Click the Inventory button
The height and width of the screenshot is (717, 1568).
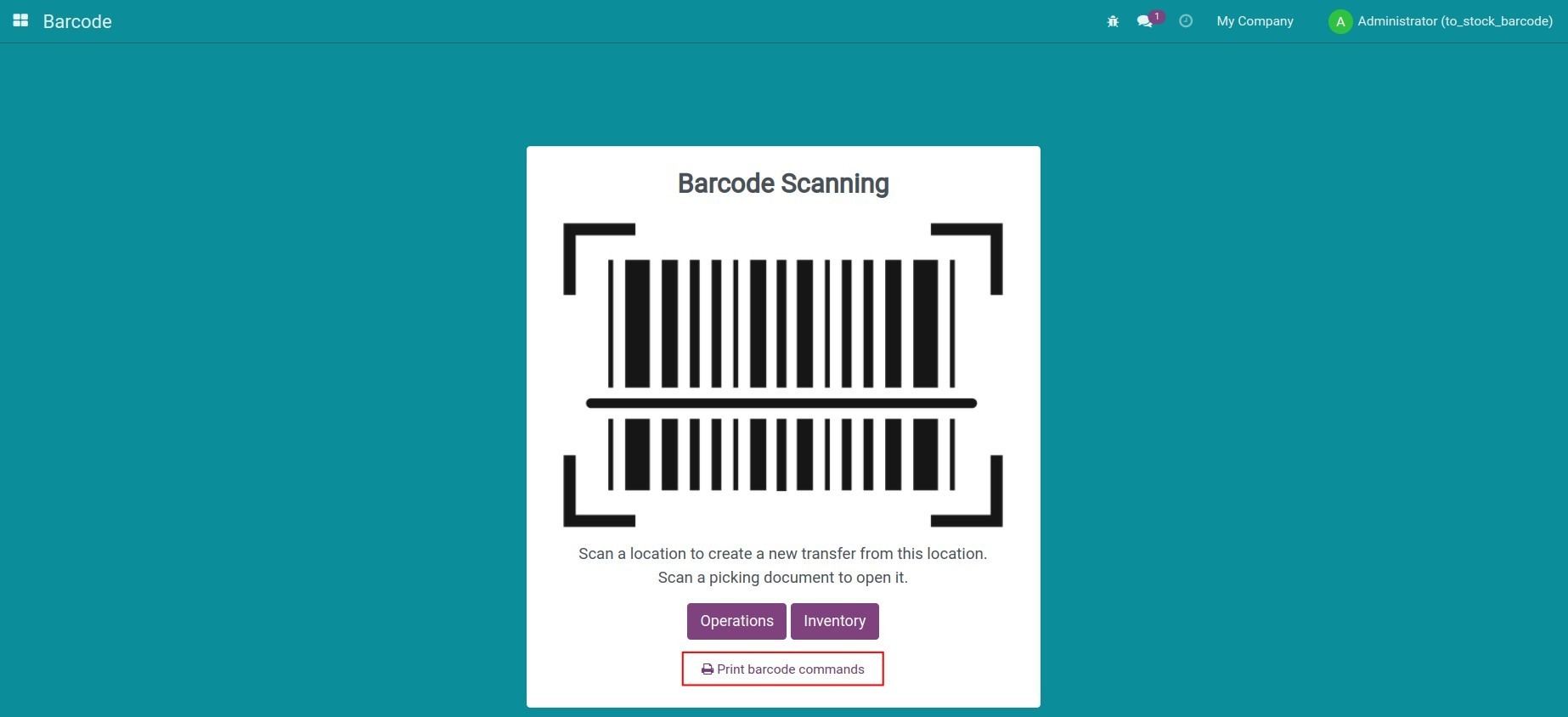(834, 621)
